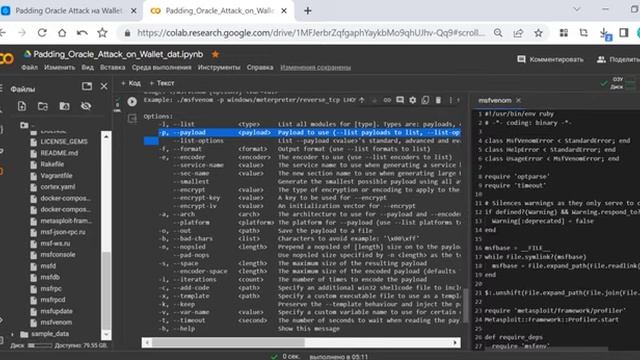Open the Вид menu
Screen dimensions: 640x360
(87, 67)
